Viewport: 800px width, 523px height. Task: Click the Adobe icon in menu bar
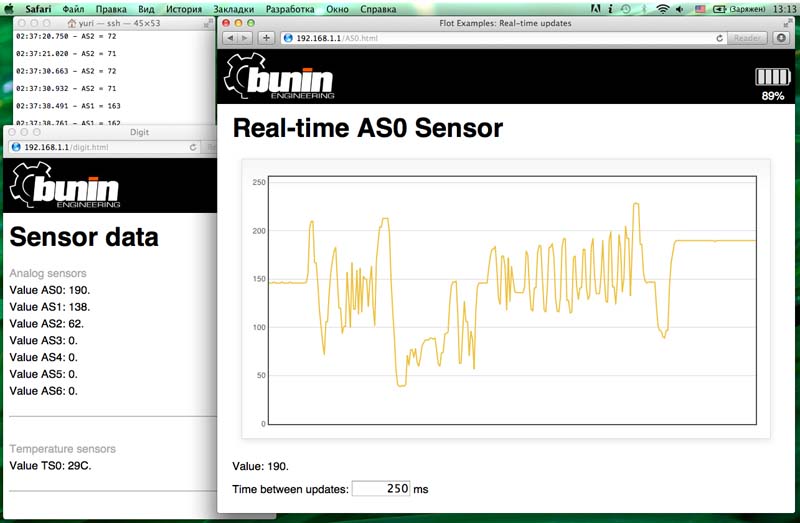pyautogui.click(x=595, y=9)
